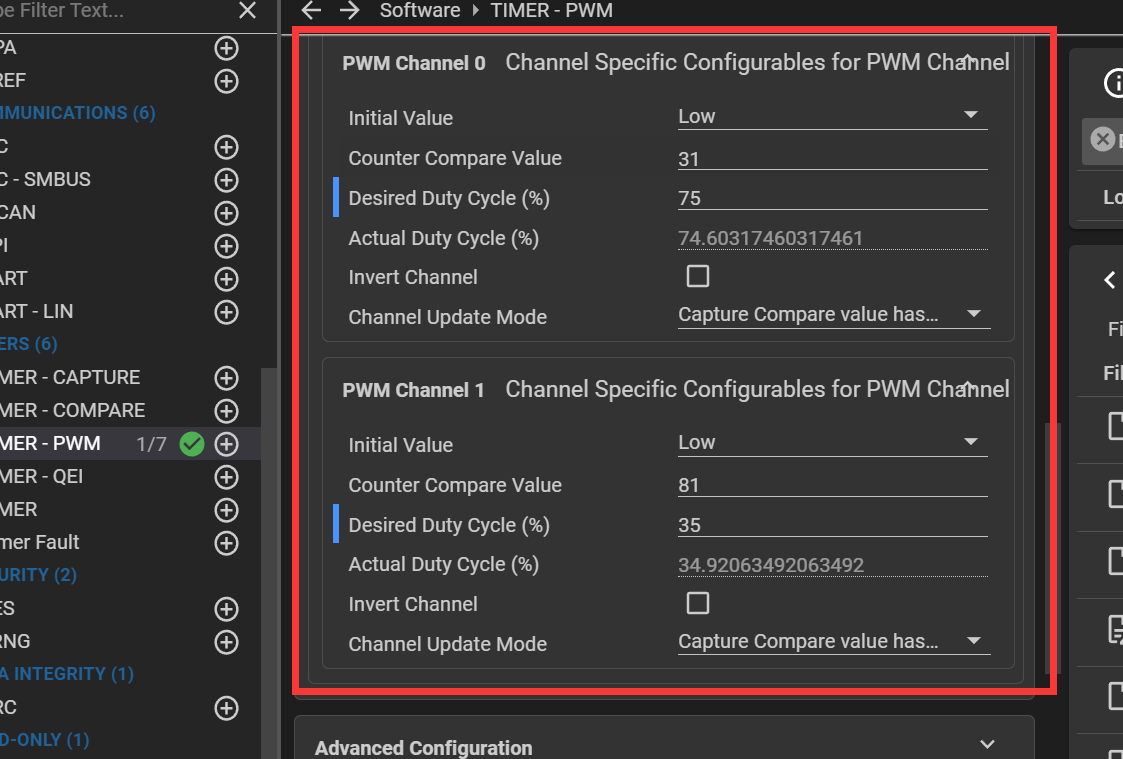Toggle Invert Channel checkbox for PWM Channel 1
Image resolution: width=1123 pixels, height=759 pixels.
point(698,603)
